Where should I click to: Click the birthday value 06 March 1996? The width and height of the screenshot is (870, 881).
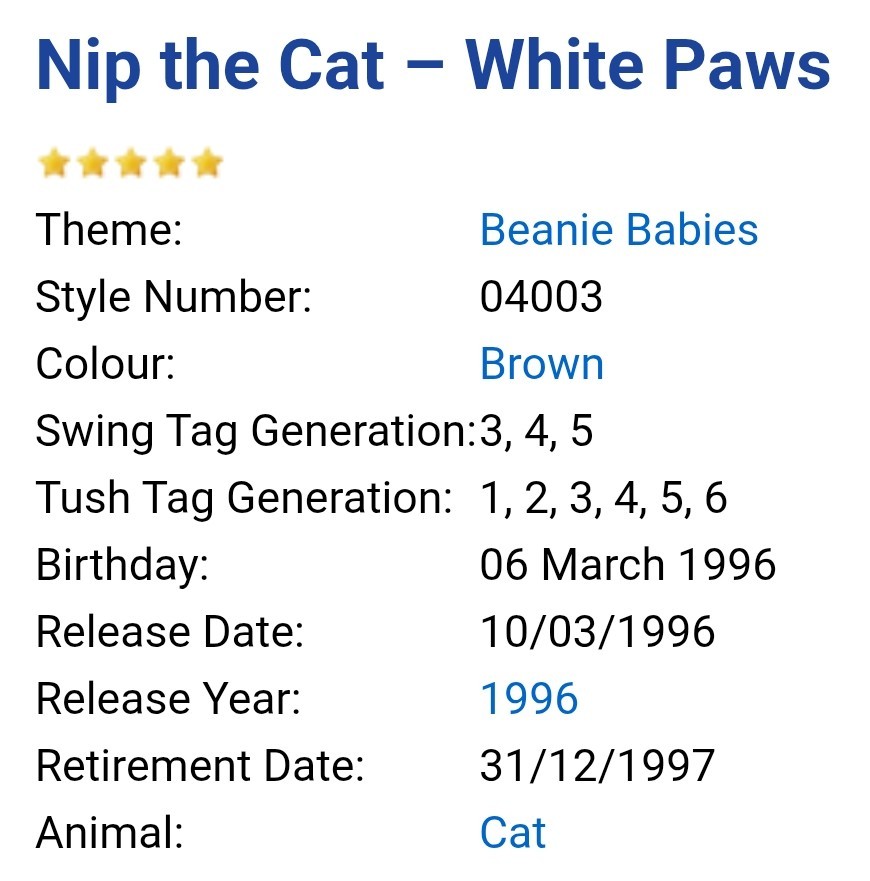pyautogui.click(x=627, y=565)
